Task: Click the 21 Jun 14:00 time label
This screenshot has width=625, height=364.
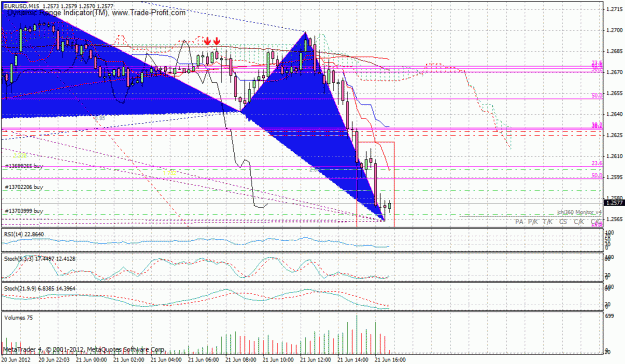Action: (353, 360)
